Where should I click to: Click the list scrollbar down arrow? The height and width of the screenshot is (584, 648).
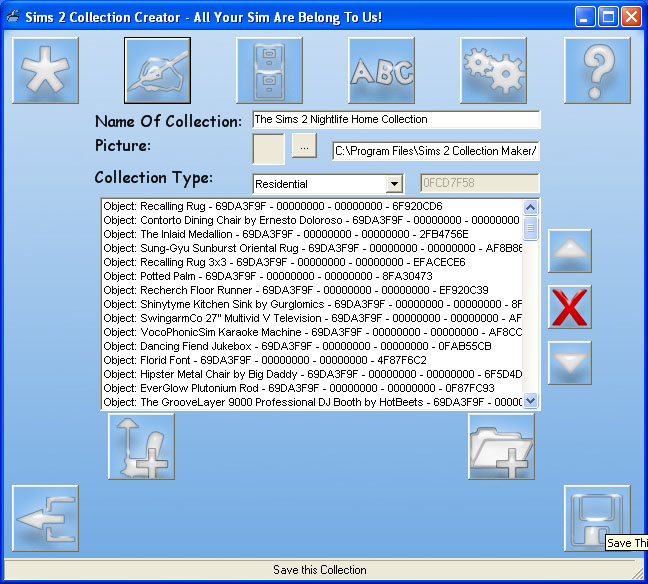click(531, 400)
